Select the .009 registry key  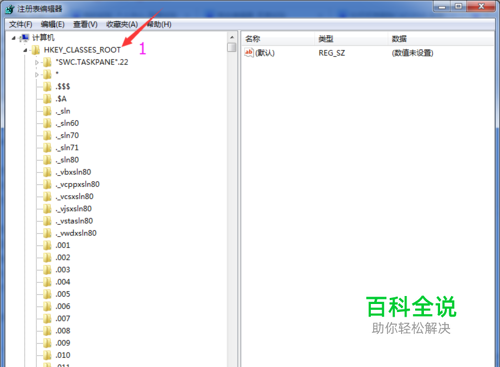click(x=63, y=343)
